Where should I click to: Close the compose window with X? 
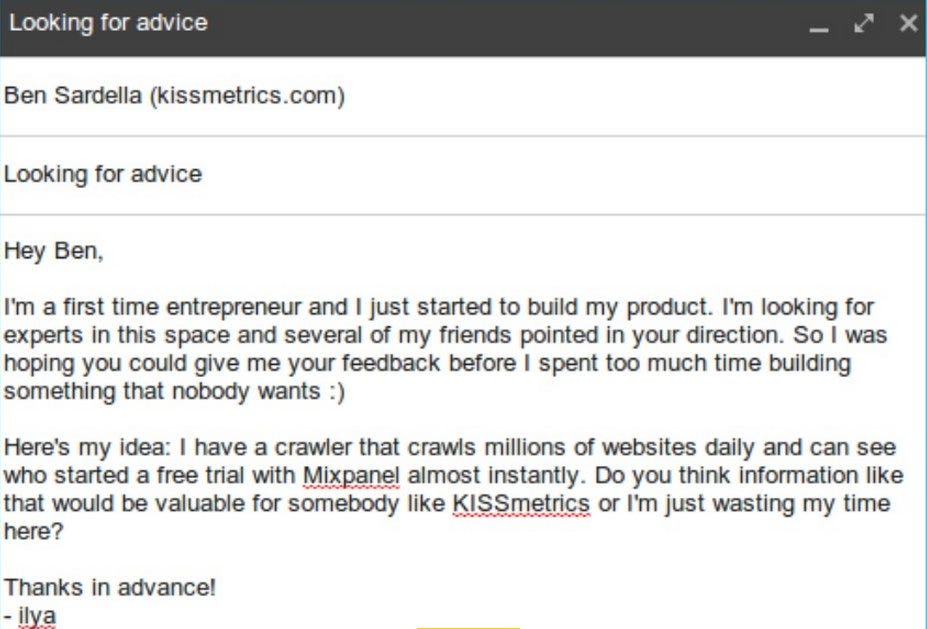[908, 23]
